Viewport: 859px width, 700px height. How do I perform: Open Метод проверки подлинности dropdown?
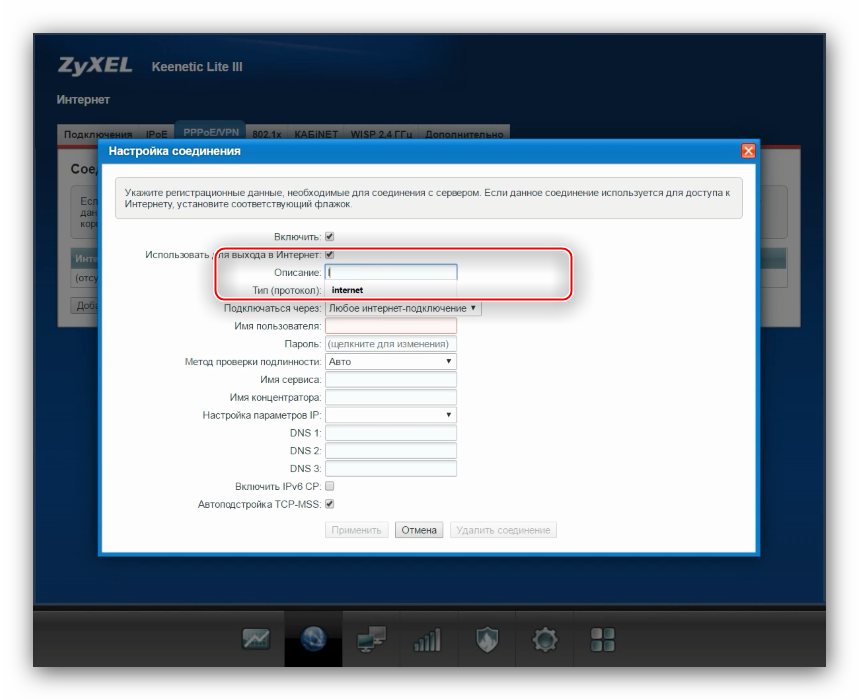coord(391,362)
